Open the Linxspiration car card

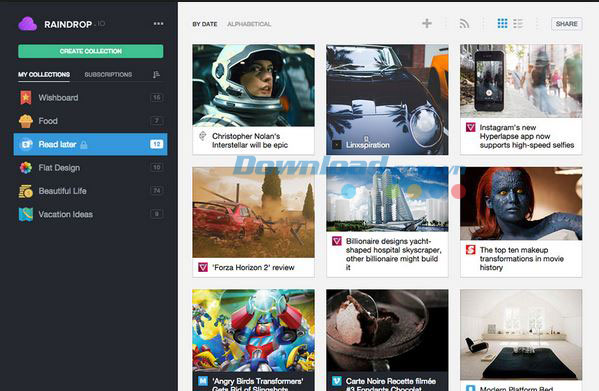387,99
